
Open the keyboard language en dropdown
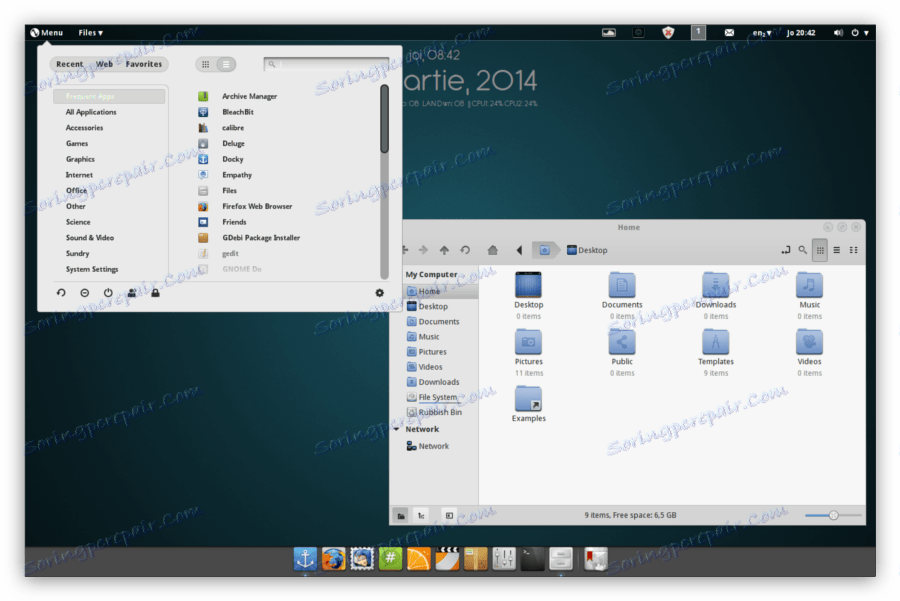(762, 33)
